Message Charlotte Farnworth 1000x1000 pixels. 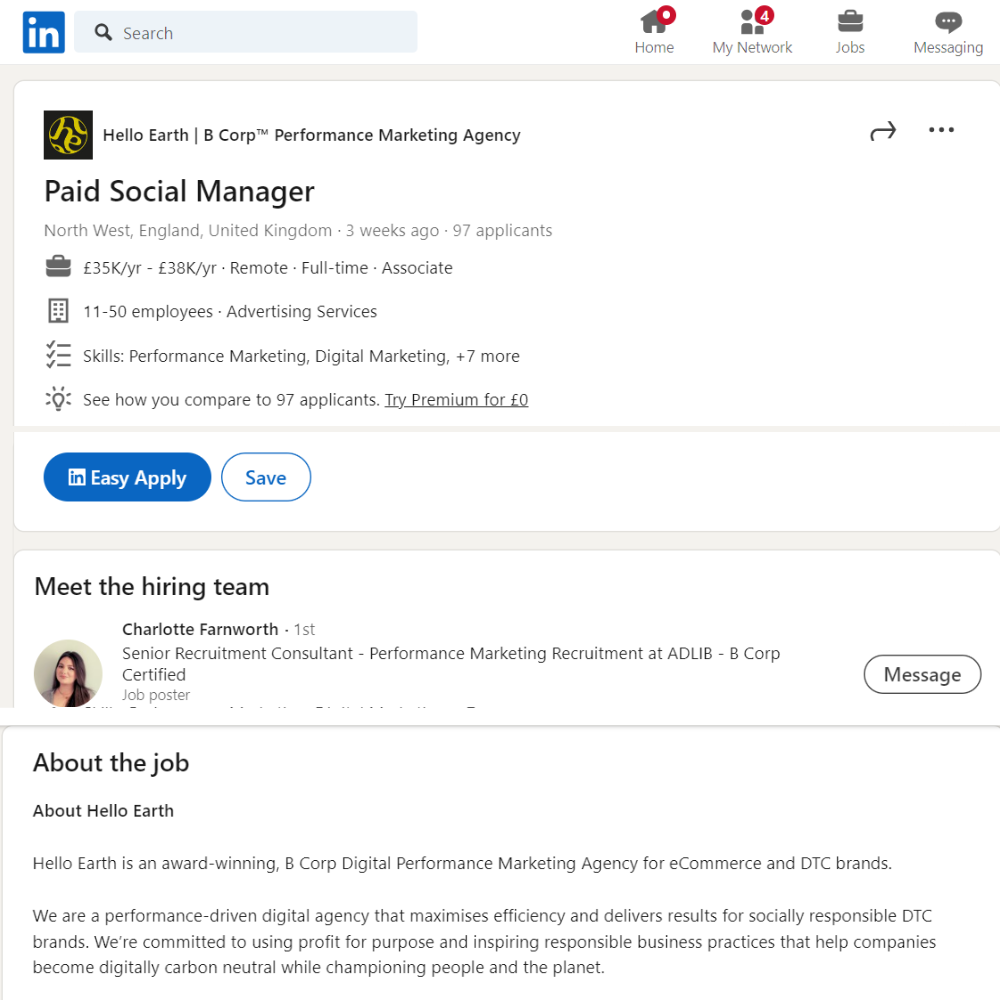(x=922, y=674)
